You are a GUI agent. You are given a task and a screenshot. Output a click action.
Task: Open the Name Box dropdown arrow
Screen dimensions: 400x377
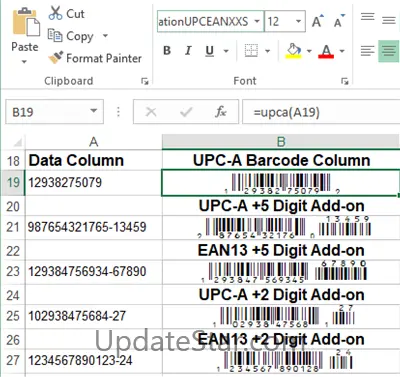pyautogui.click(x=94, y=111)
